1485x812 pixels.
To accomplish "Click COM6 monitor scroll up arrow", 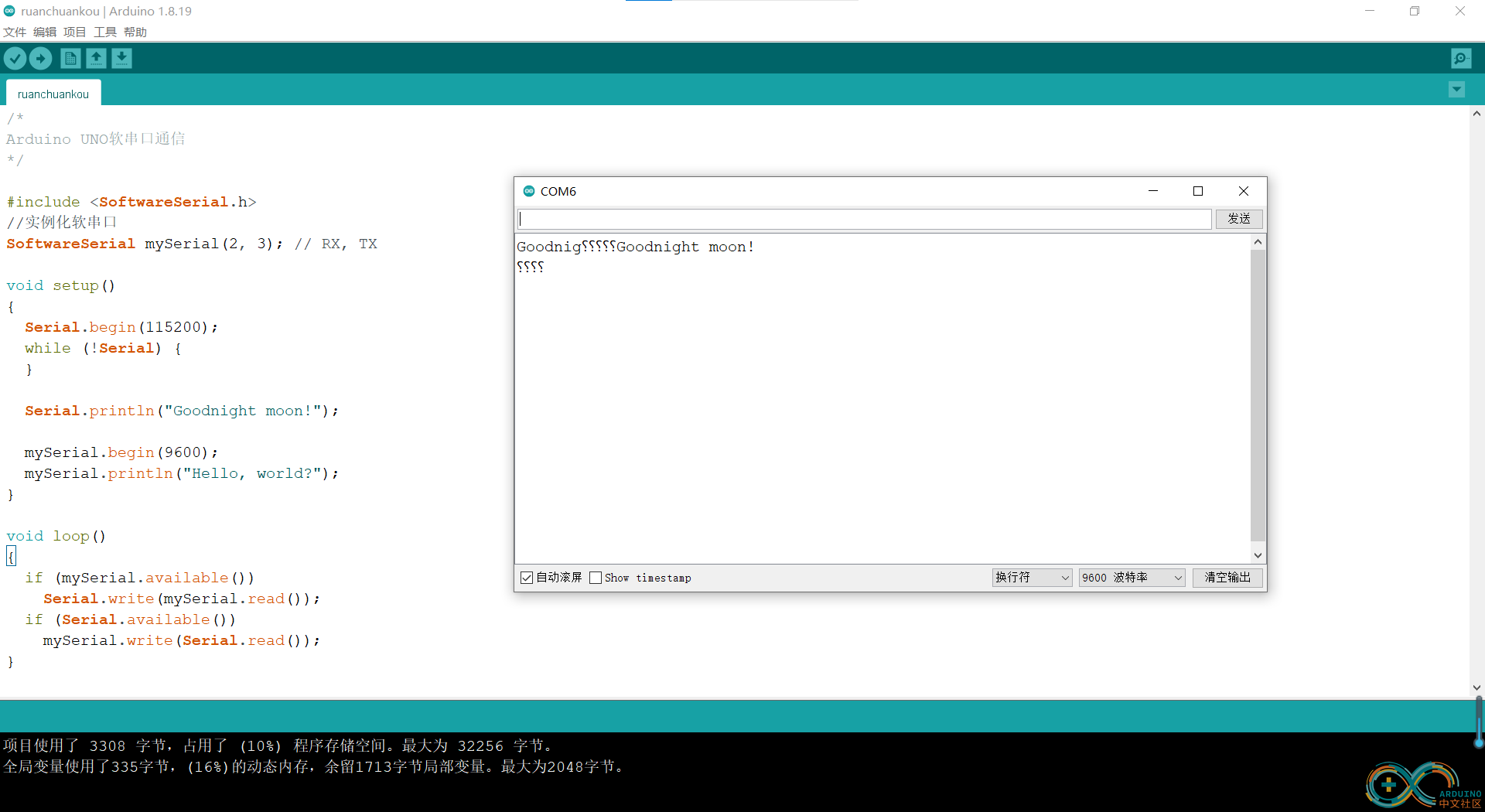I will pos(1258,242).
